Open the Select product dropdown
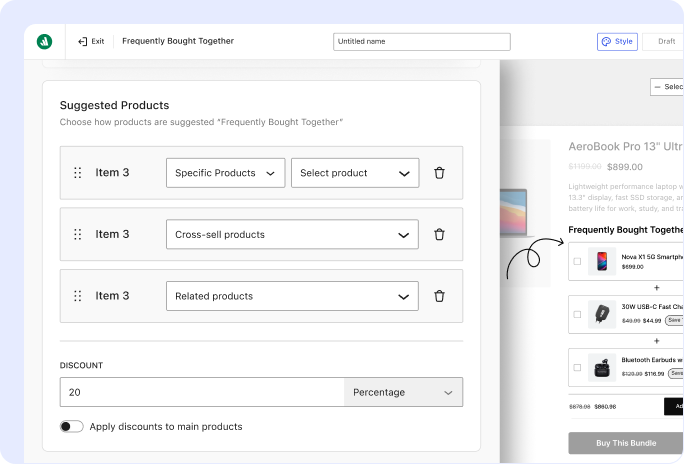The width and height of the screenshot is (684, 464). [x=355, y=173]
